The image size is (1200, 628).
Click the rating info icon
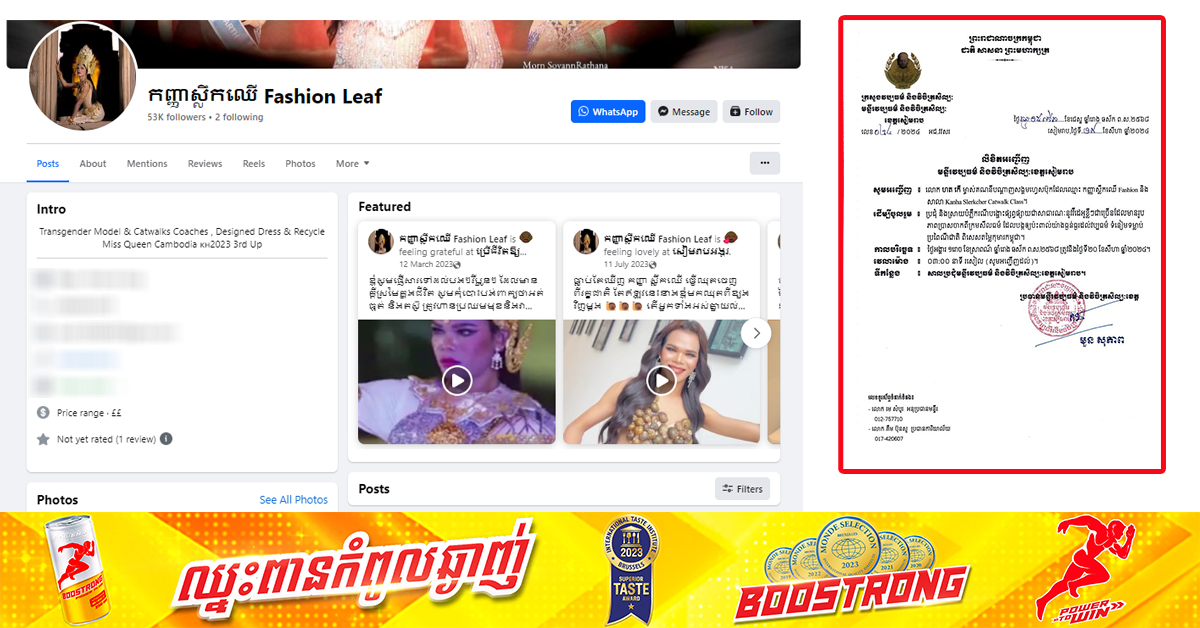point(166,439)
